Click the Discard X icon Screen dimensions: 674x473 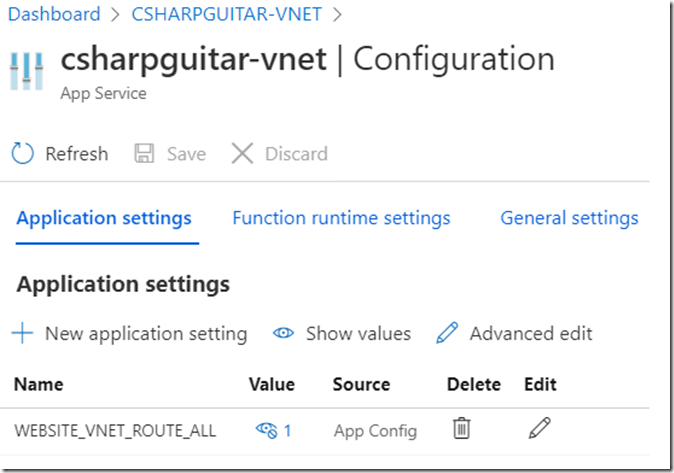click(242, 153)
